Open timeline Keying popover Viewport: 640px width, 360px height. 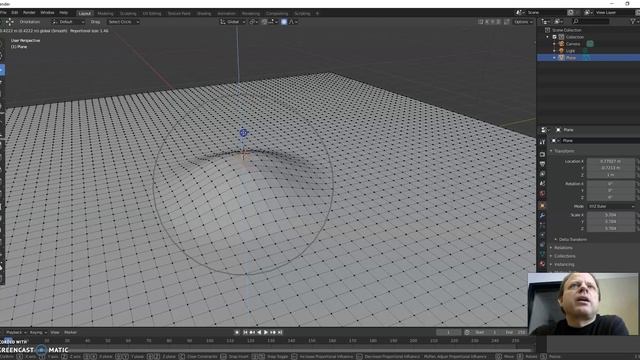point(38,332)
